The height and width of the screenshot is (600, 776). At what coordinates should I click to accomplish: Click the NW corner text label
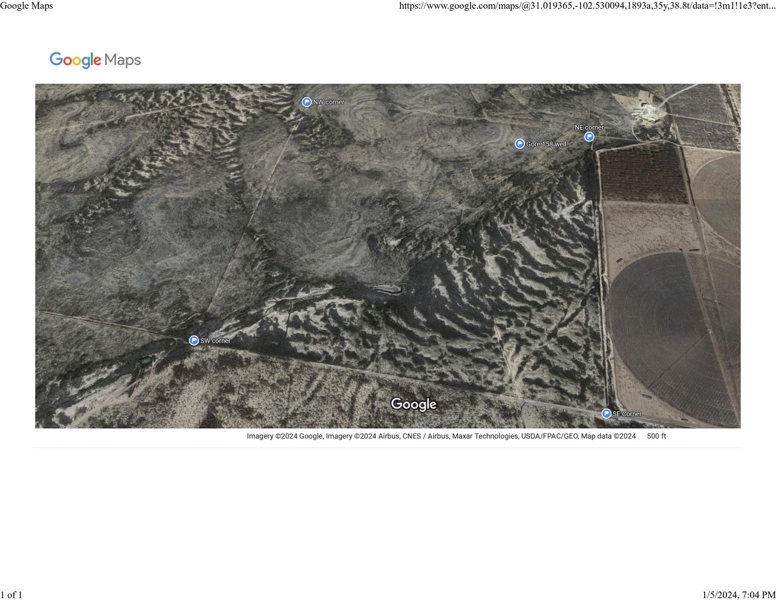point(328,102)
